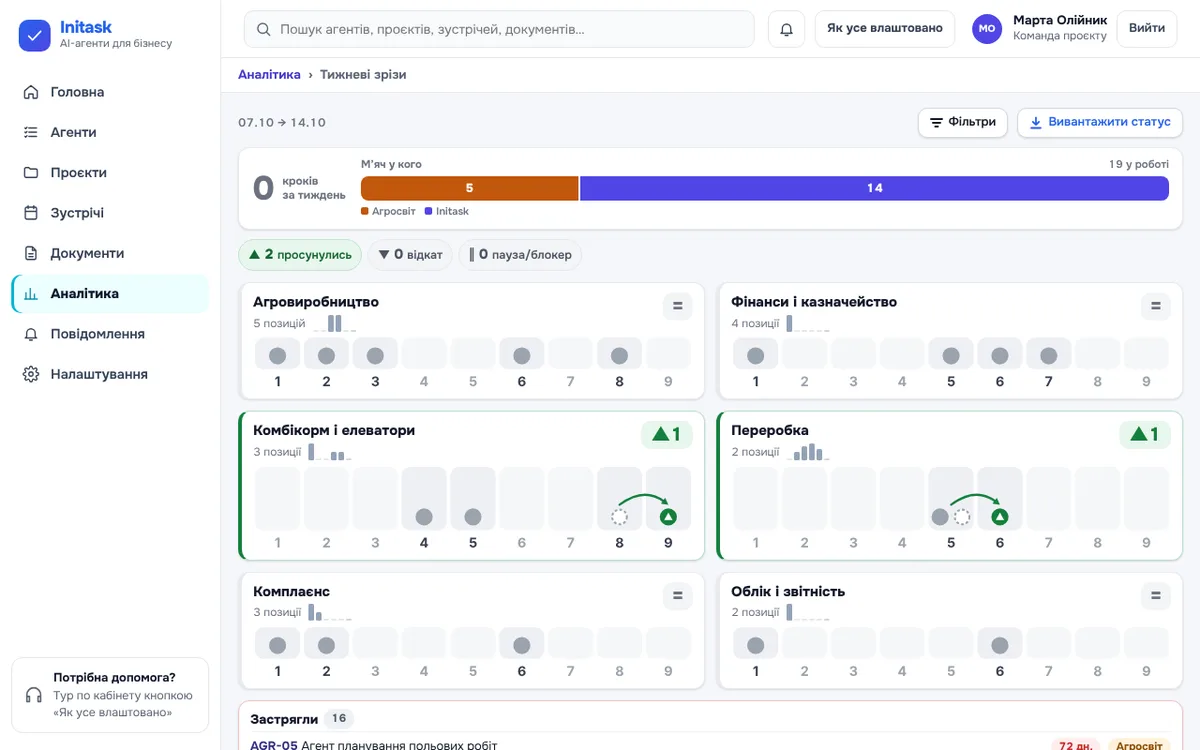Click the equals status icon on Облік і звітність card
This screenshot has width=1200, height=750.
[x=1155, y=596]
